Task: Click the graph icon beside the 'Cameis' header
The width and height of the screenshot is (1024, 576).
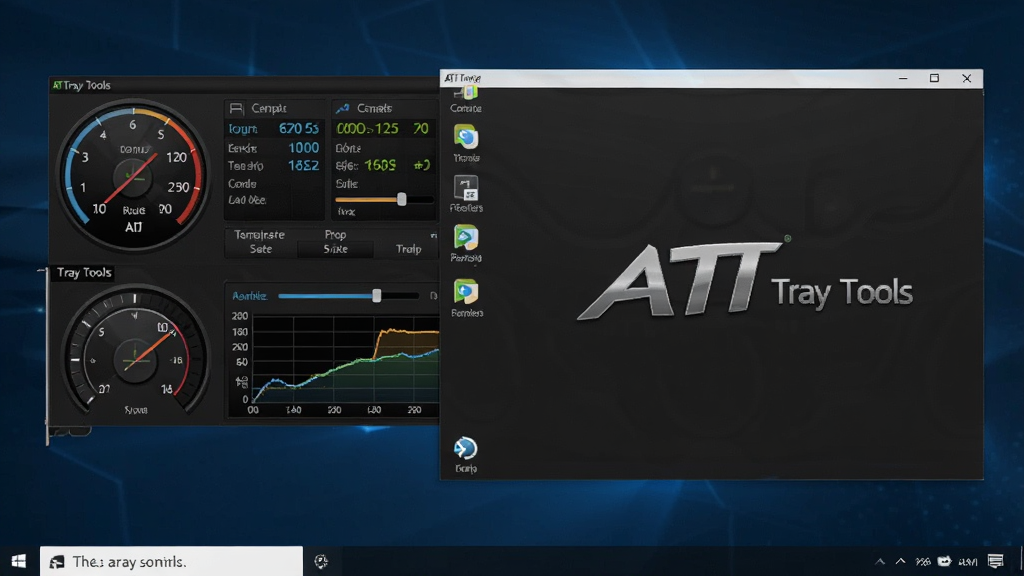Action: pos(342,108)
